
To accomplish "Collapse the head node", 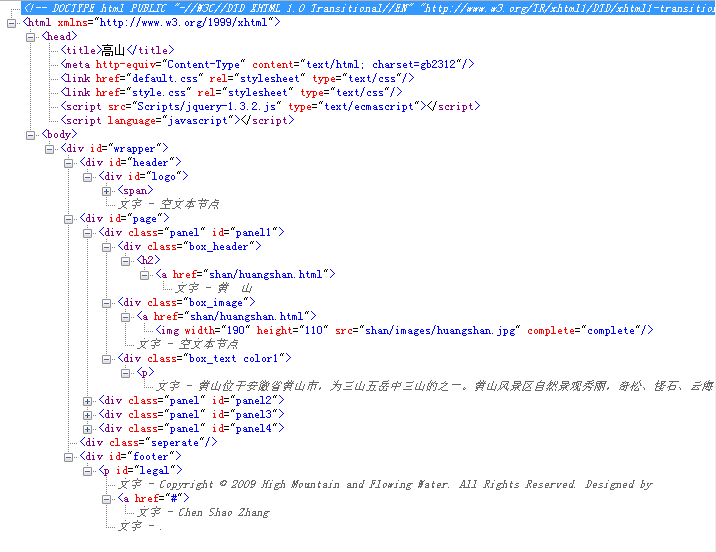I will click(31, 37).
